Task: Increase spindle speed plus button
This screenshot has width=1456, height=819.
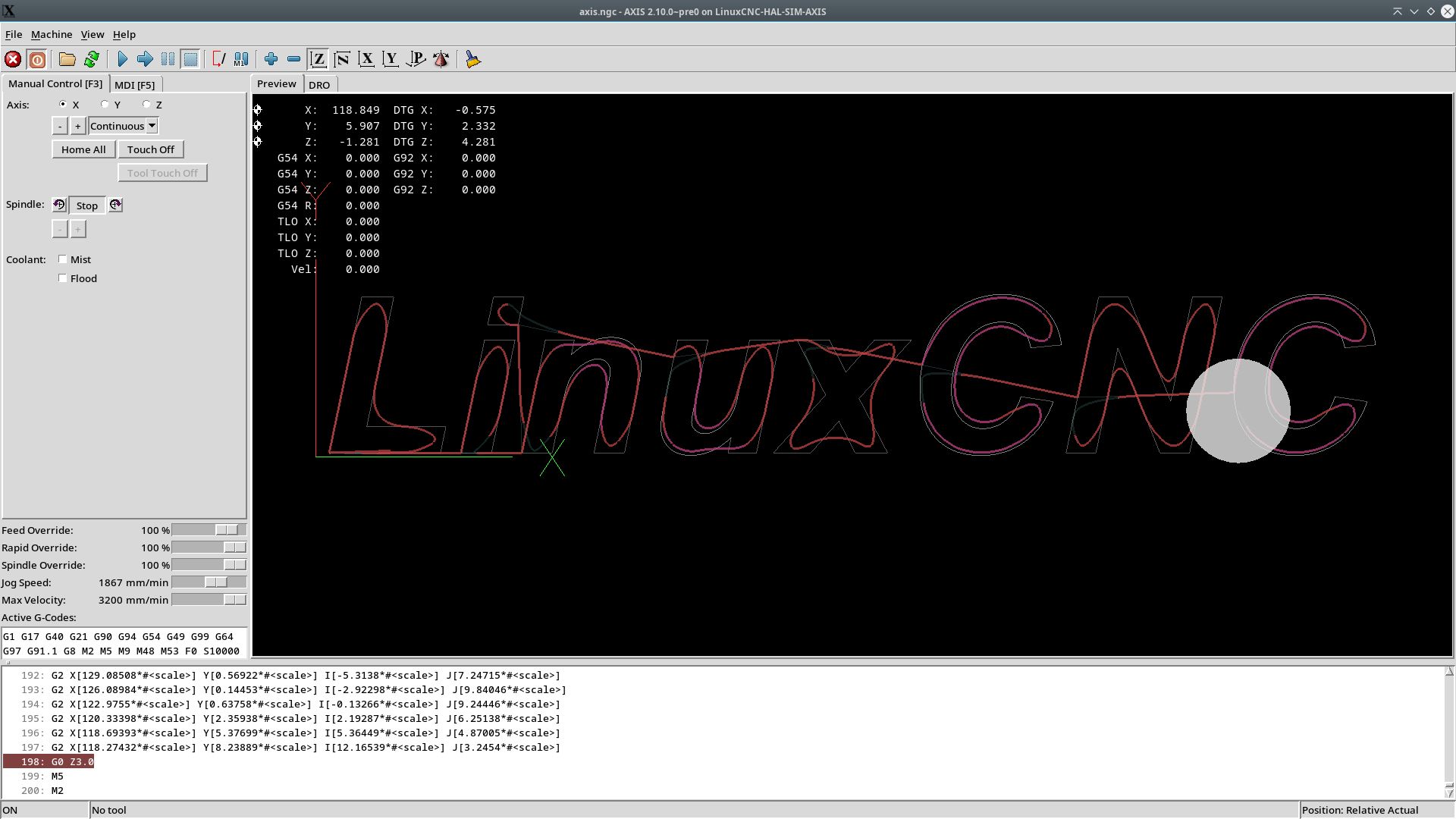Action: [77, 229]
